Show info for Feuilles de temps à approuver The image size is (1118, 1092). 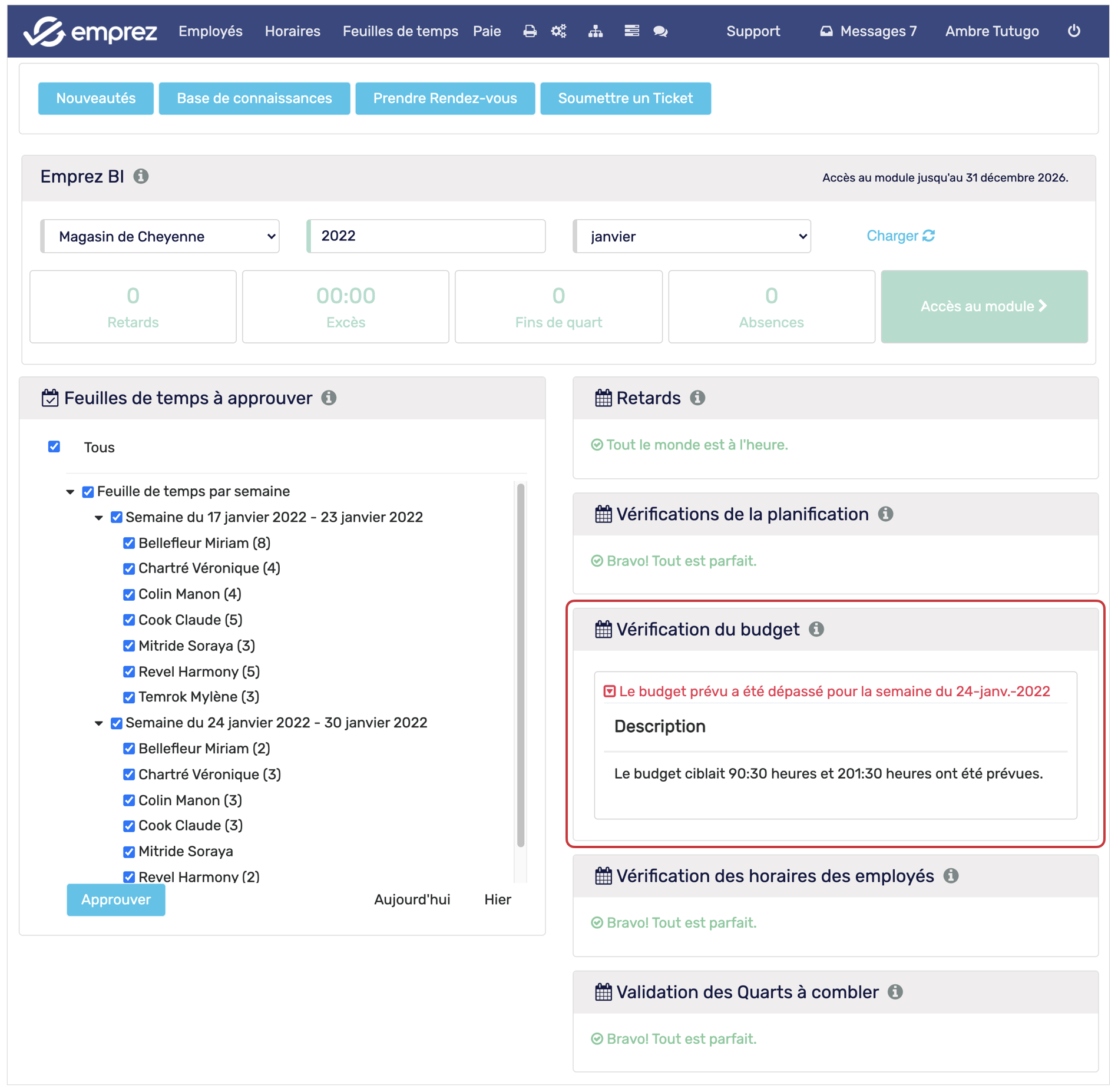[x=329, y=398]
